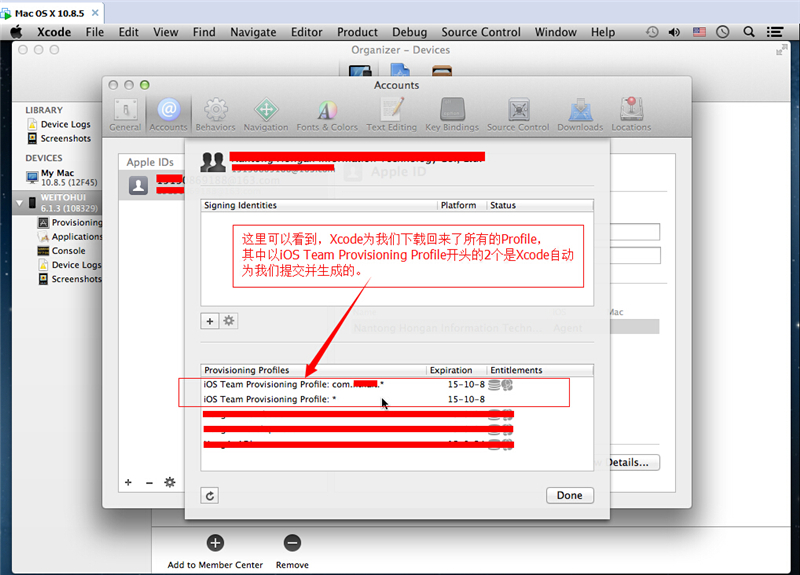Viewport: 800px width, 575px height.
Task: Select Screenshots under LIBRARY
Action: tap(65, 138)
